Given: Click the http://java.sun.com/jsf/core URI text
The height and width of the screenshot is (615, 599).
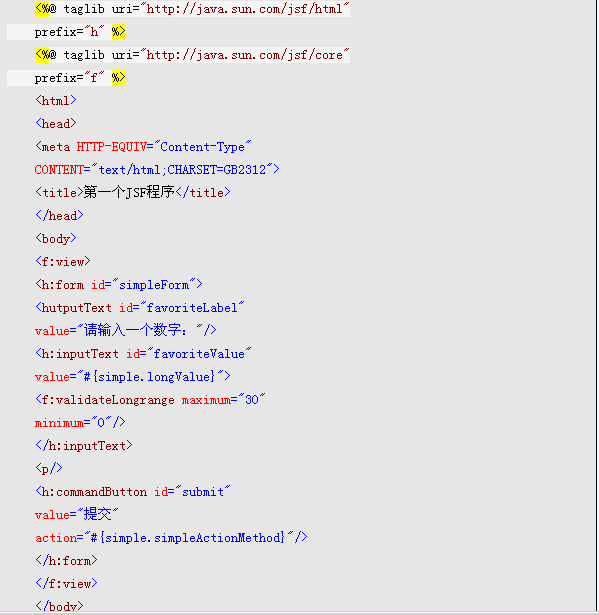Looking at the screenshot, I should (244, 55).
